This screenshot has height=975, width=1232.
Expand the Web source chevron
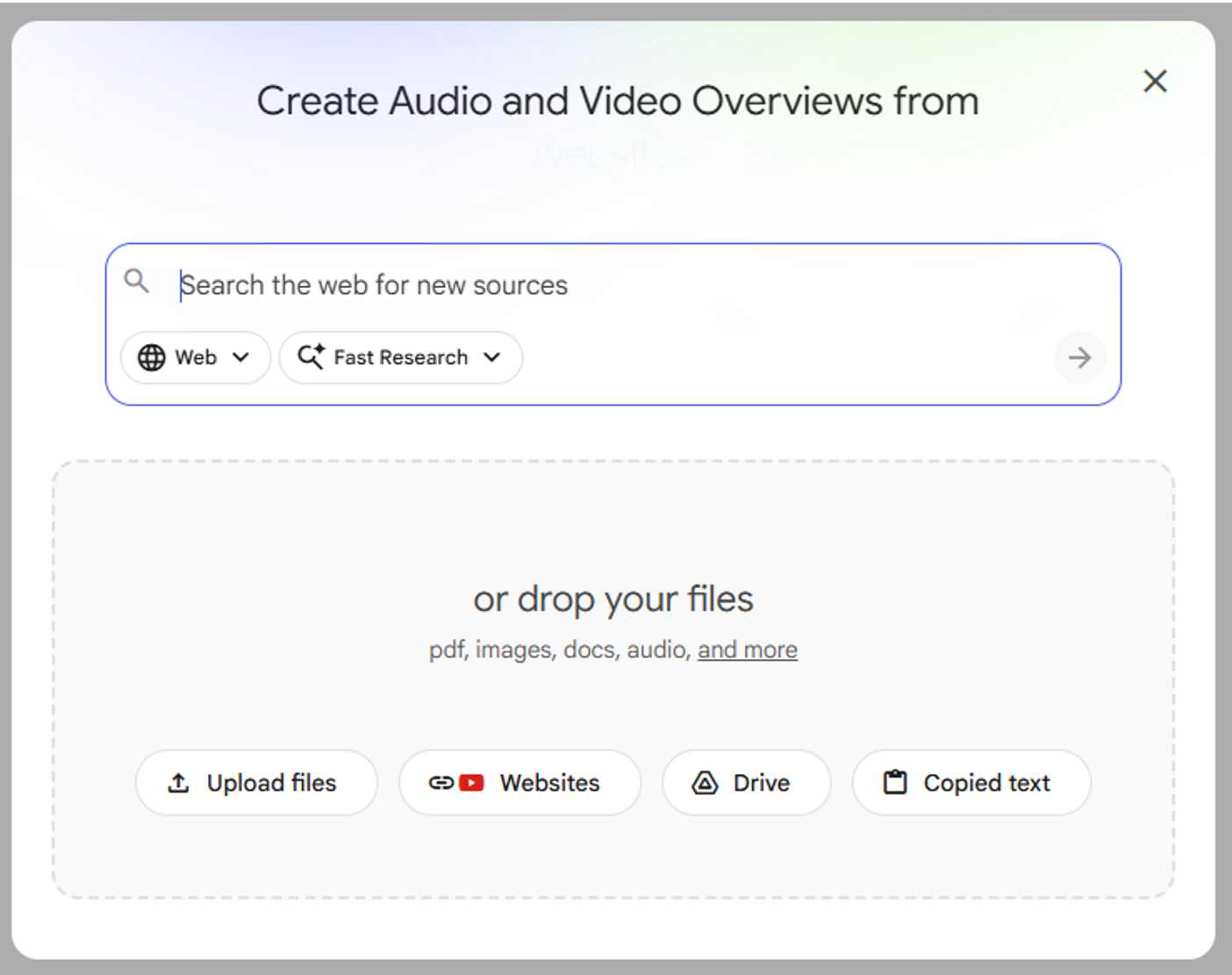240,357
